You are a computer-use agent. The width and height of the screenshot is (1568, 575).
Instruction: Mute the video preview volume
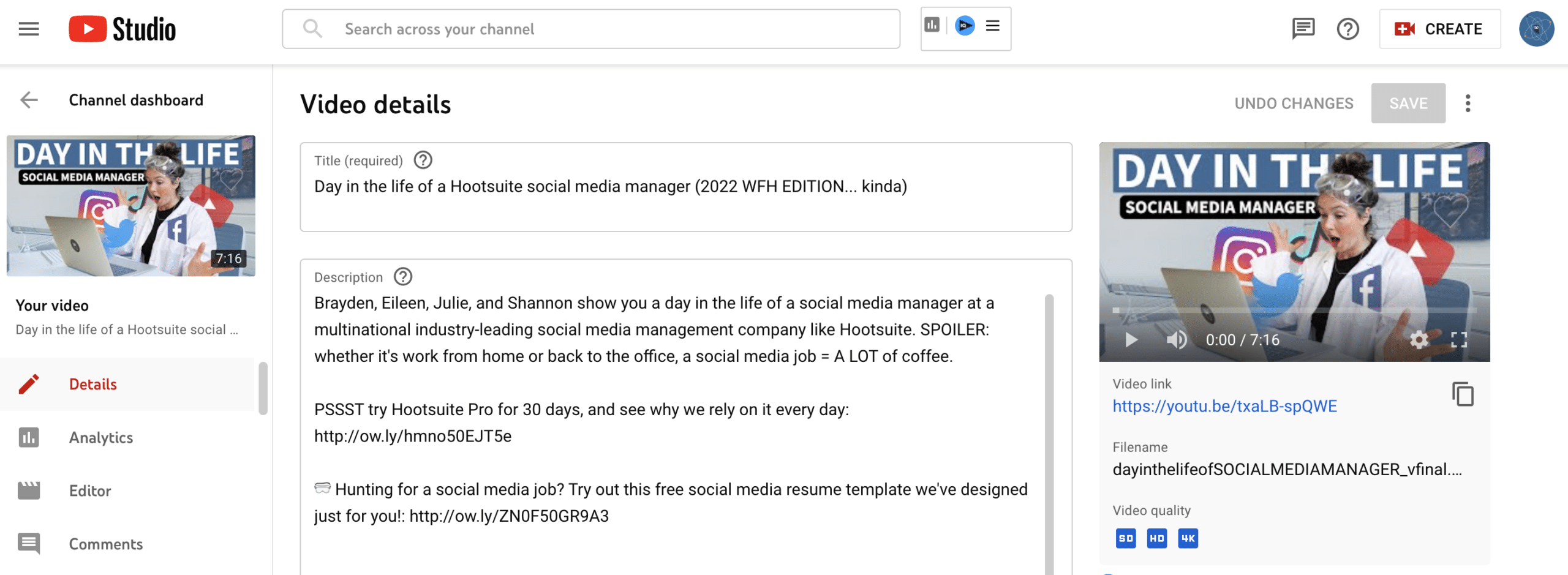pyautogui.click(x=1176, y=340)
